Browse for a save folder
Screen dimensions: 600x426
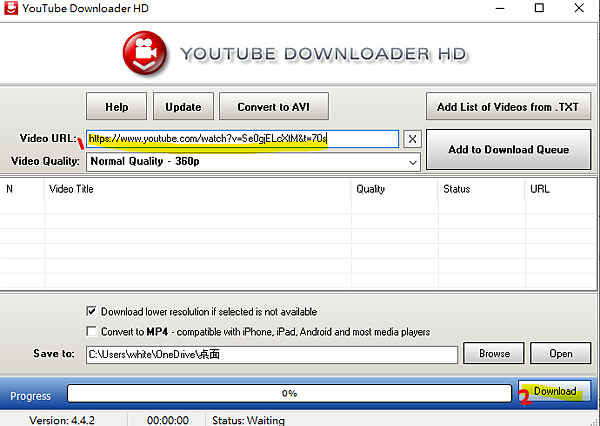click(494, 353)
